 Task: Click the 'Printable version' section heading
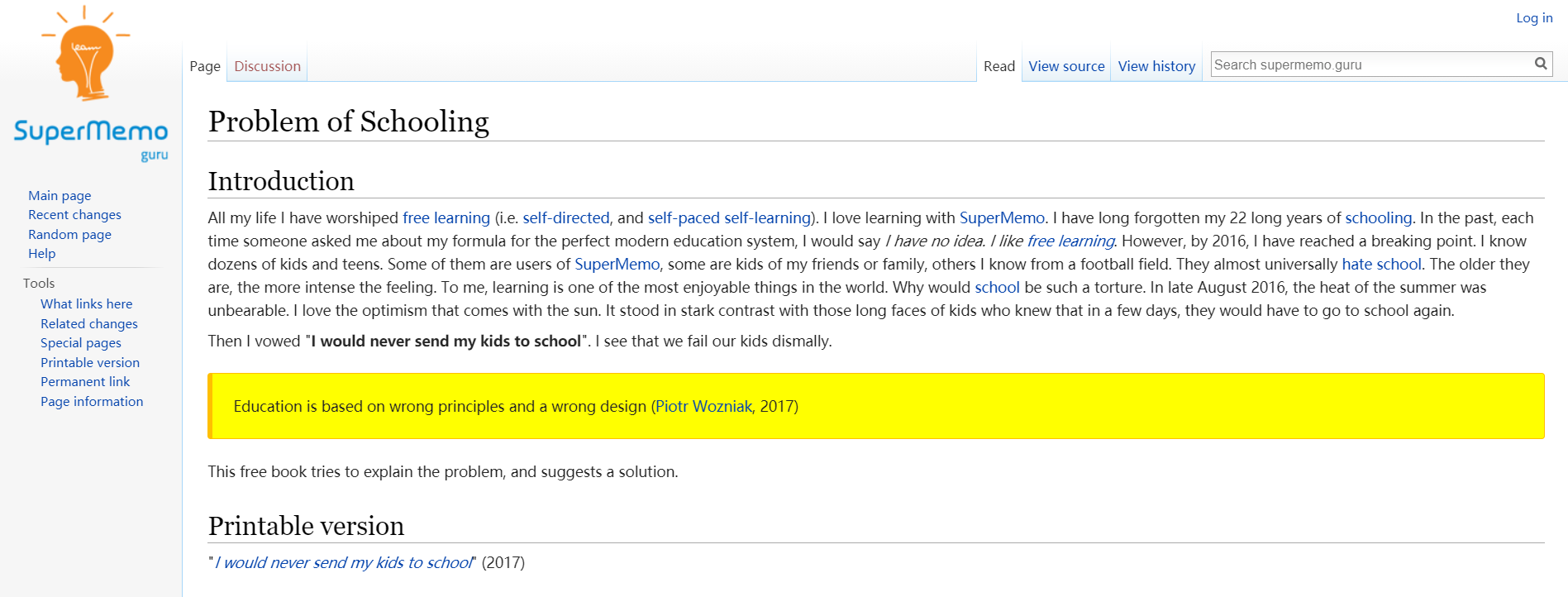[306, 526]
